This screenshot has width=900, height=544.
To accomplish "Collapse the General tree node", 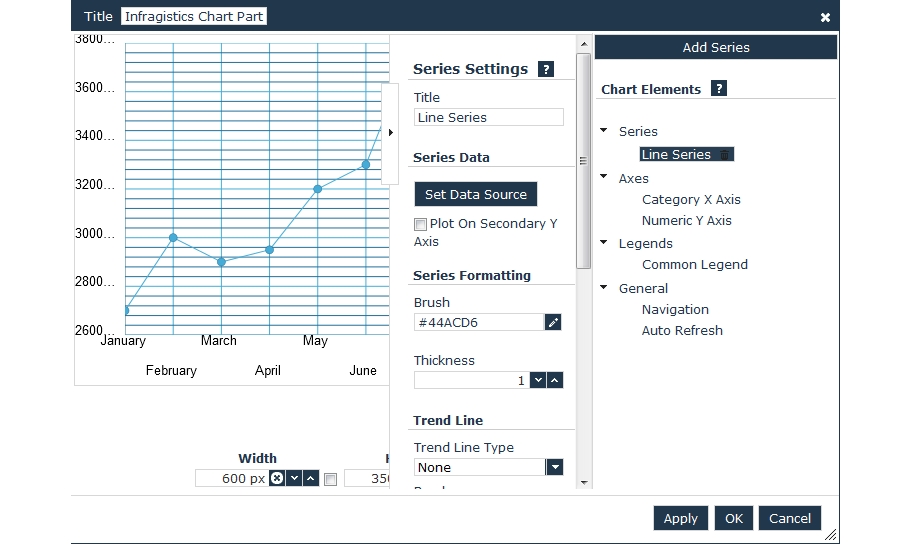I will click(604, 287).
